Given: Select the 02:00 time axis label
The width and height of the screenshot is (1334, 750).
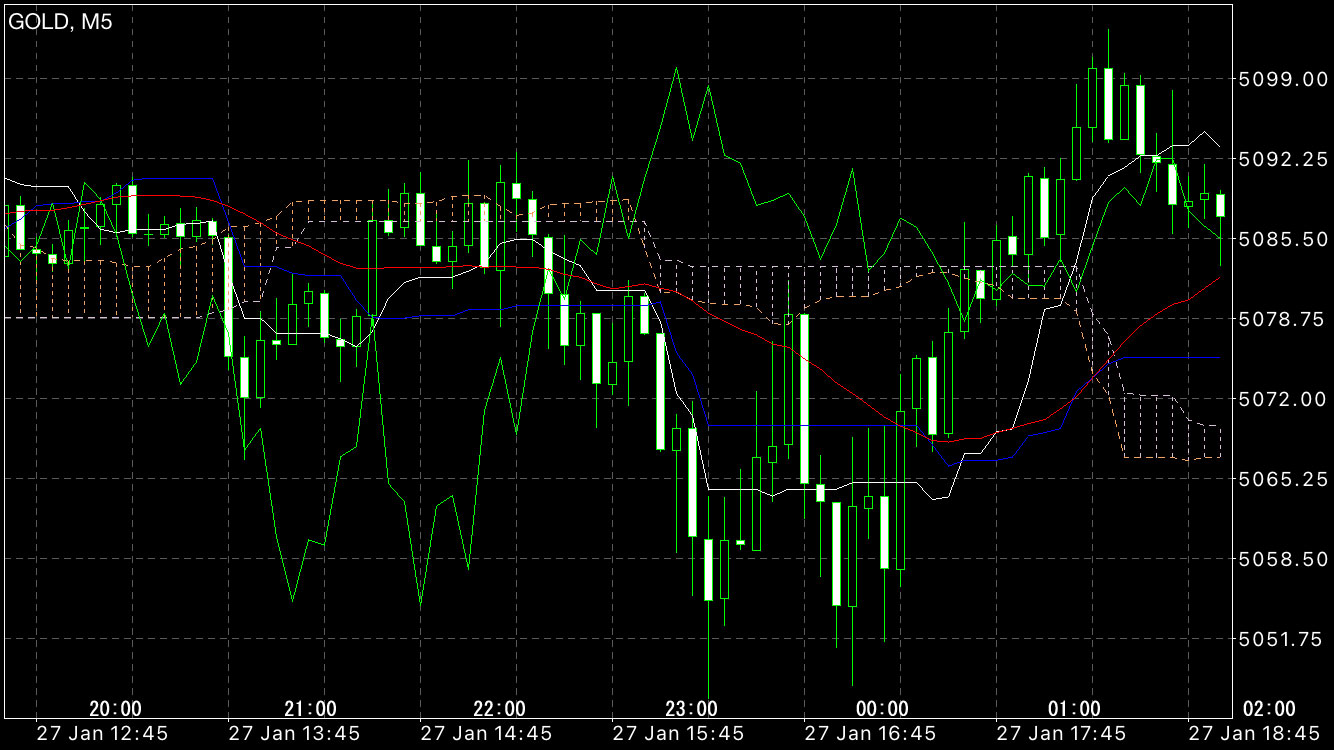Looking at the screenshot, I should click(1267, 709).
